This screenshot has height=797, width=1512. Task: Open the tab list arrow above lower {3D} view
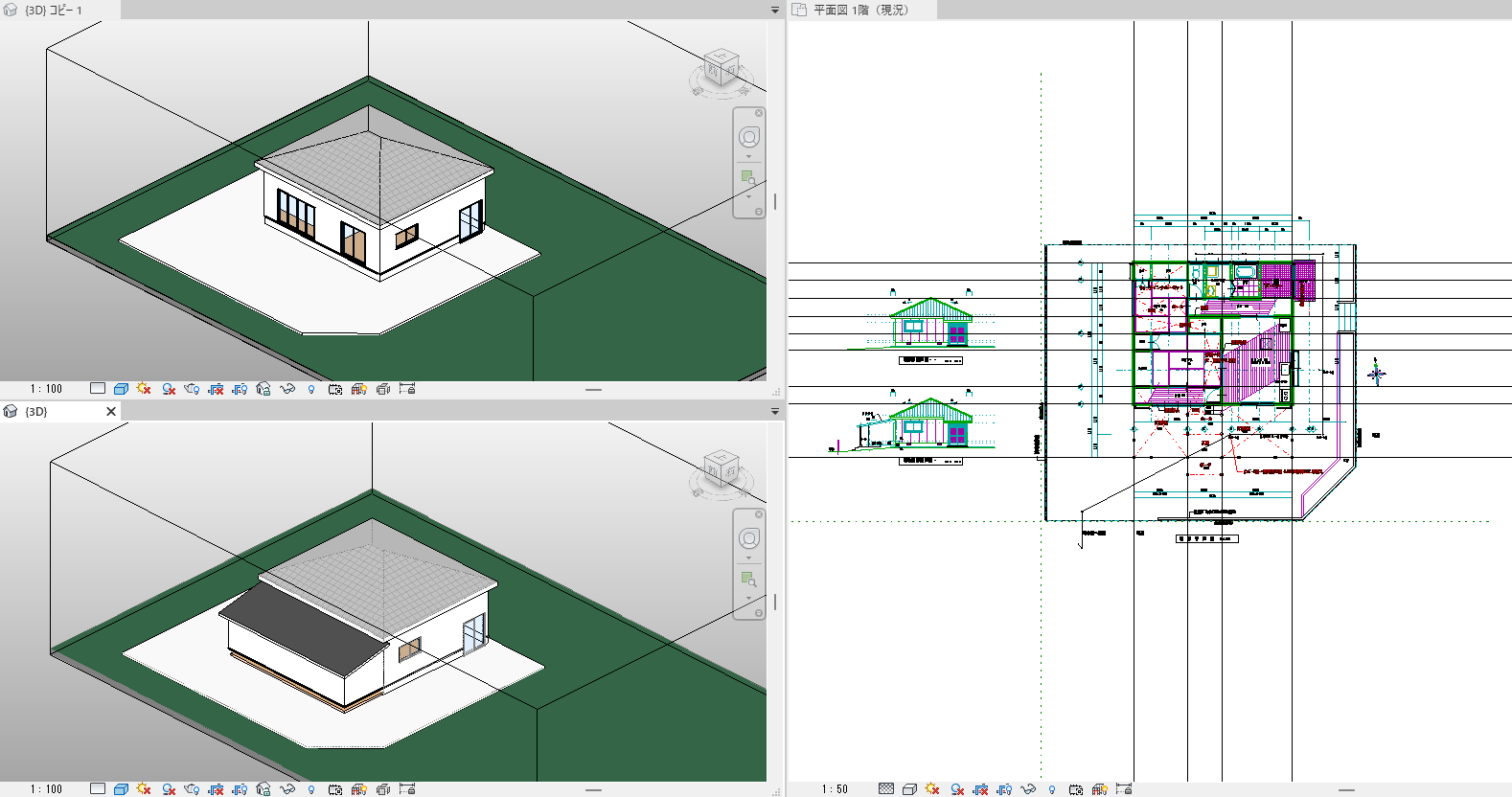point(775,411)
